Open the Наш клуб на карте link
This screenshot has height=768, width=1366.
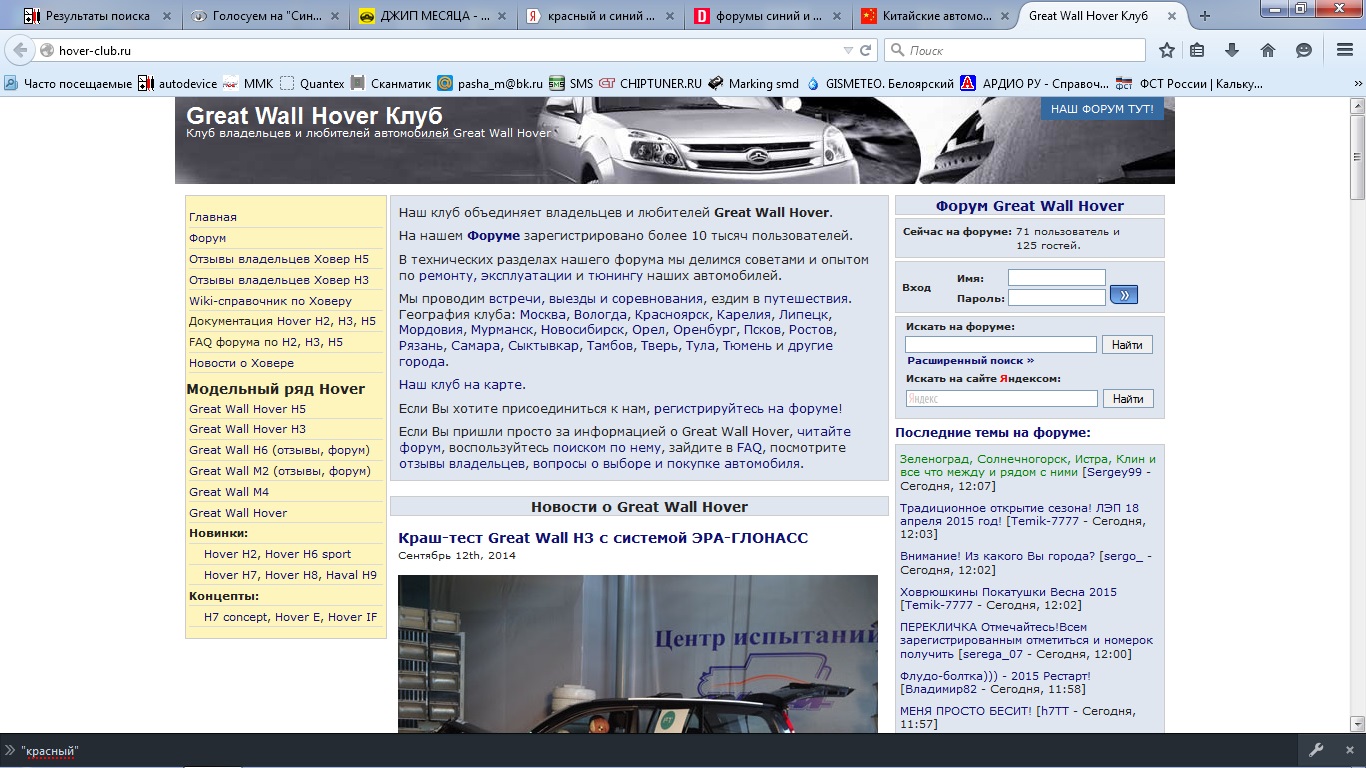460,384
